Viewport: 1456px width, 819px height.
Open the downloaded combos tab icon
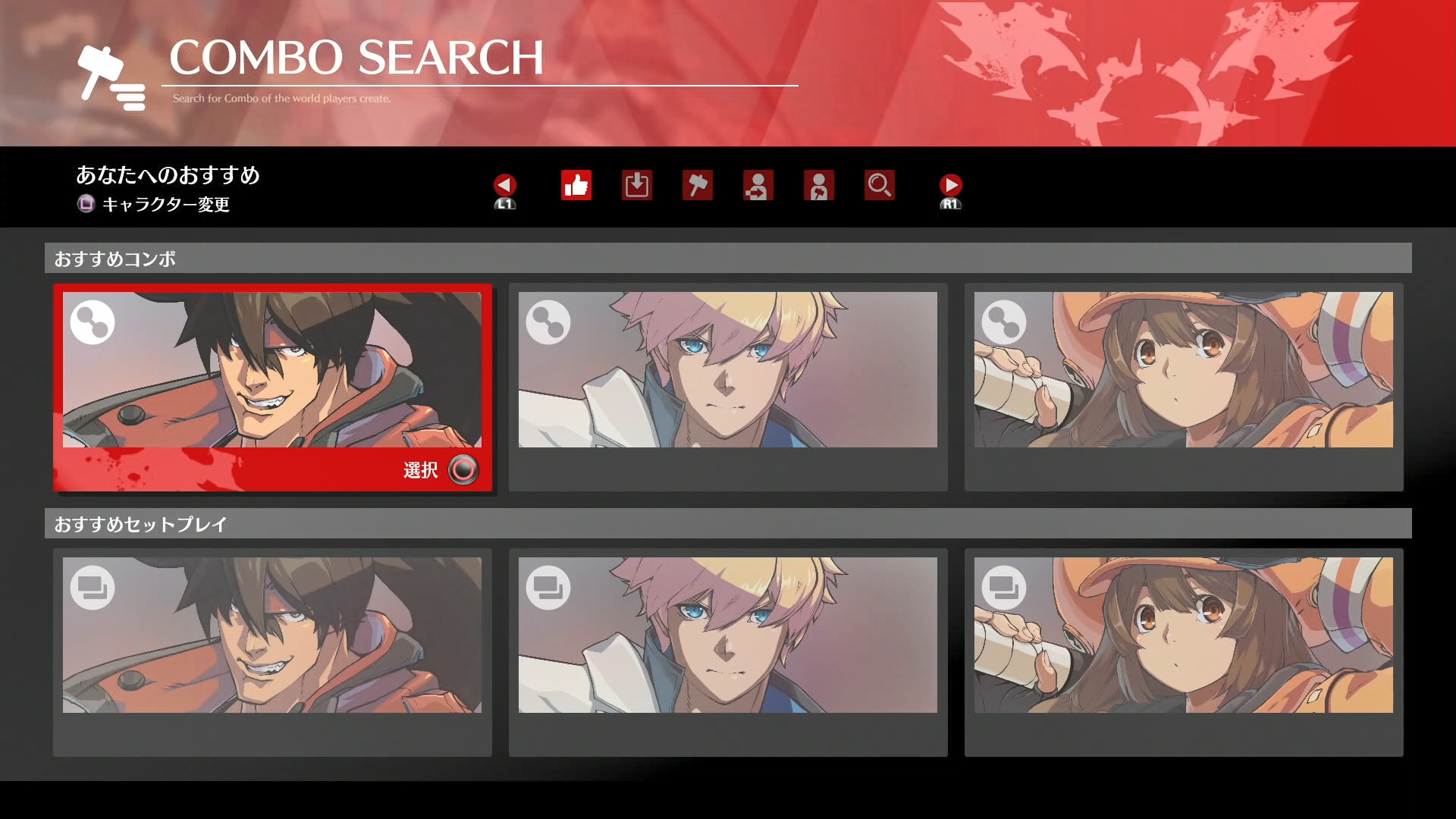click(637, 185)
